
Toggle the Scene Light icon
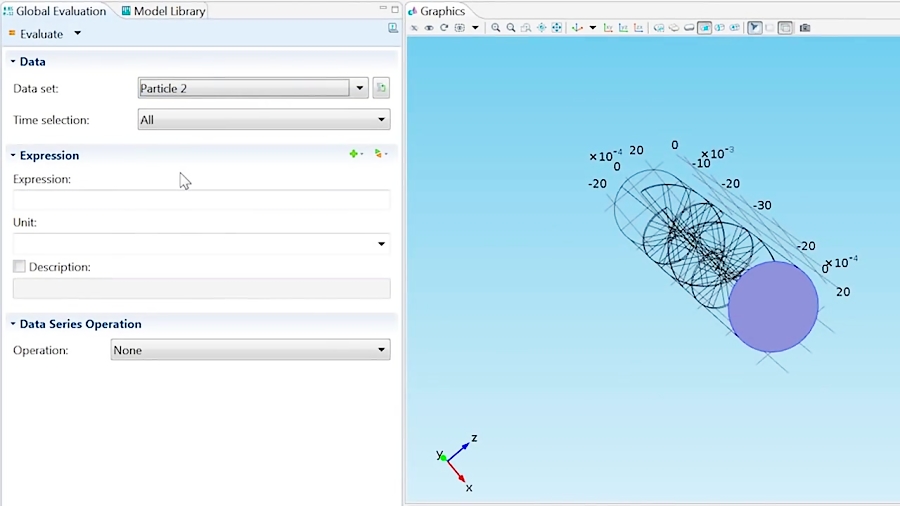659,28
